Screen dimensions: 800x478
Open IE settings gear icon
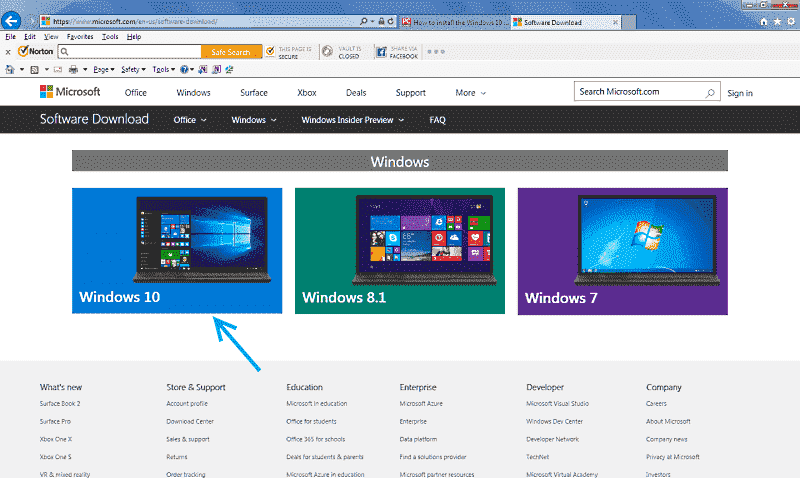point(791,21)
